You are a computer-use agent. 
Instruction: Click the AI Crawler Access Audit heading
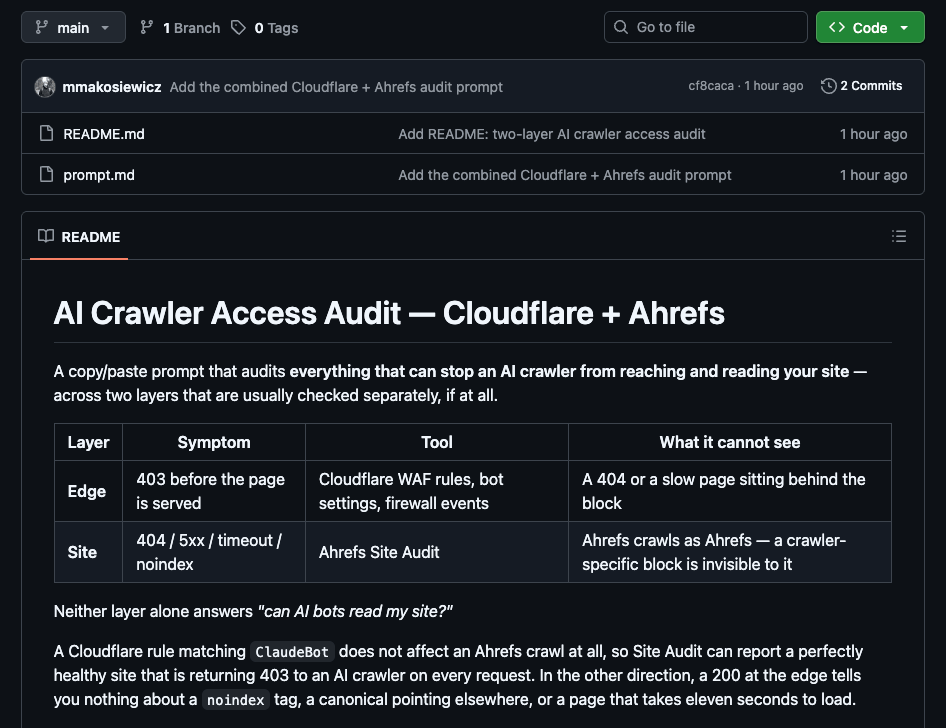click(x=389, y=313)
